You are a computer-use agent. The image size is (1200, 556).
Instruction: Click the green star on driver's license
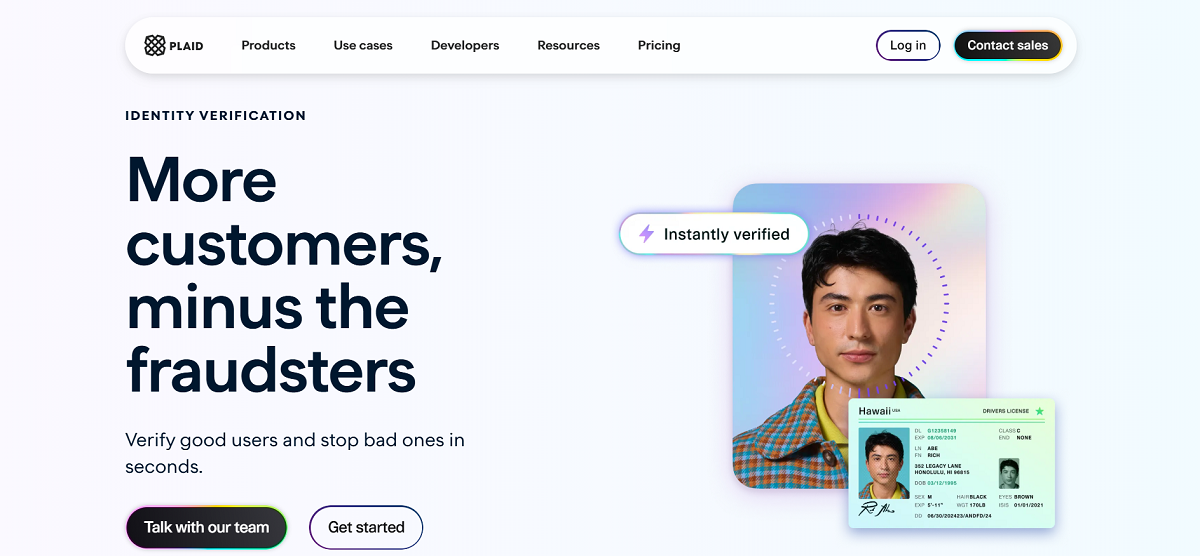pos(1039,411)
